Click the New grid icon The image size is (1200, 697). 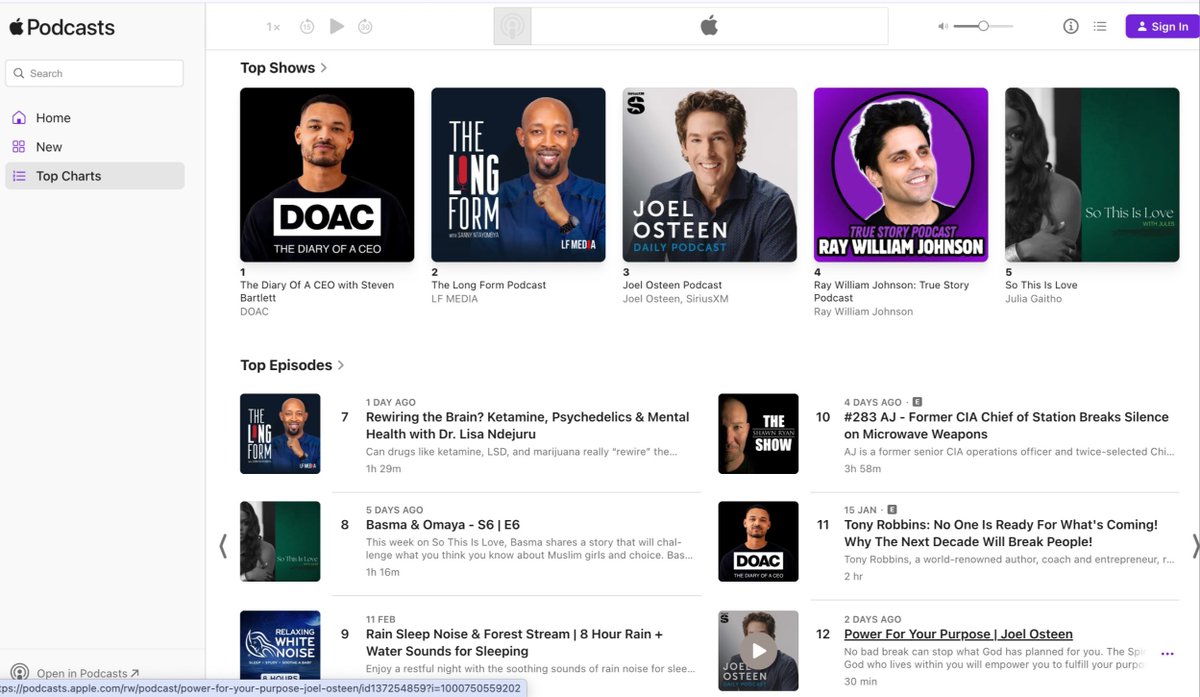(19, 146)
